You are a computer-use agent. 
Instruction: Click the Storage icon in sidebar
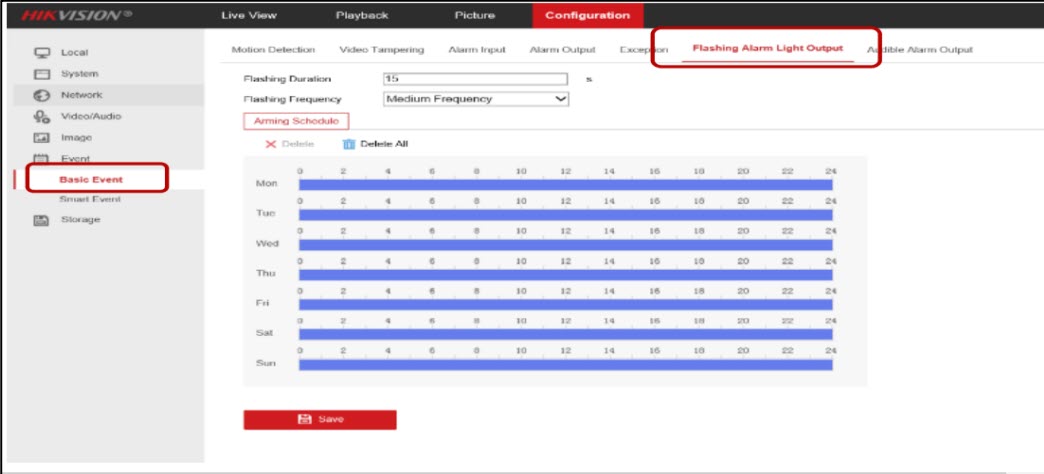click(x=42, y=220)
